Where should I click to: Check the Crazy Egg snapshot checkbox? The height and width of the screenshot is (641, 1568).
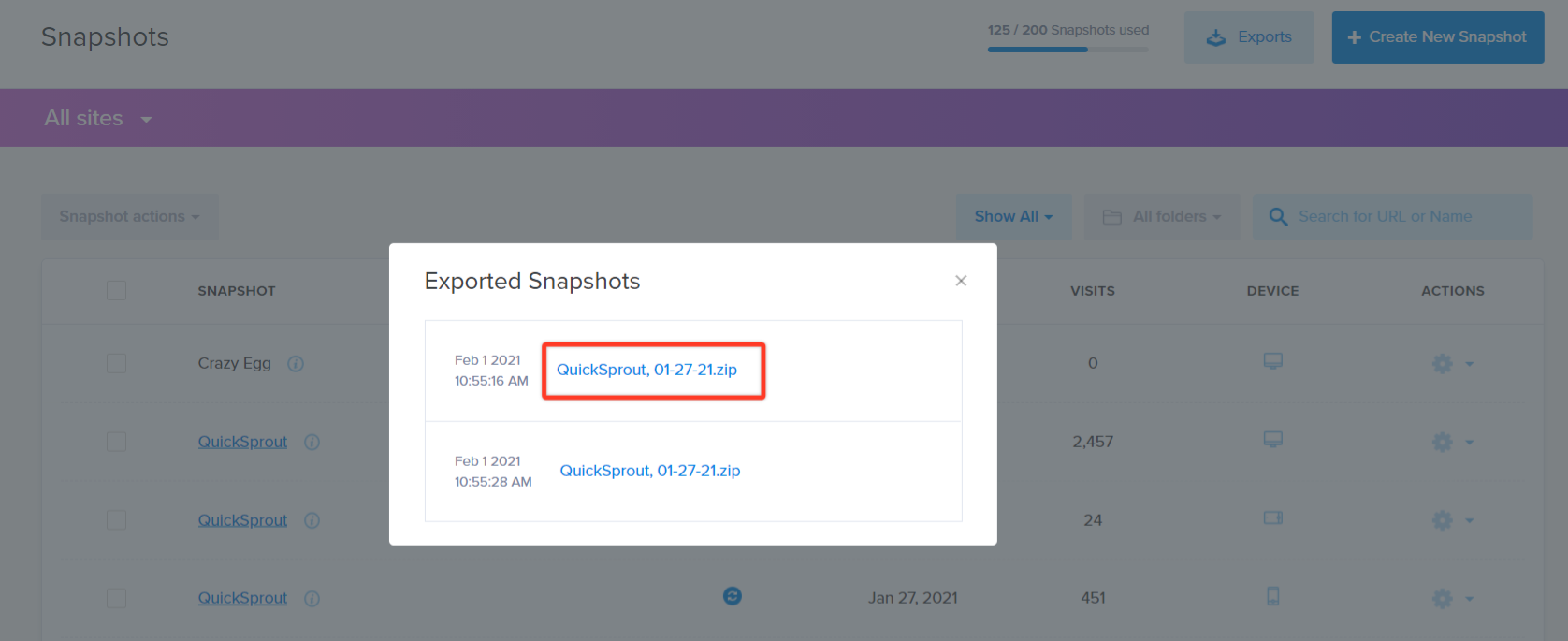pyautogui.click(x=116, y=363)
